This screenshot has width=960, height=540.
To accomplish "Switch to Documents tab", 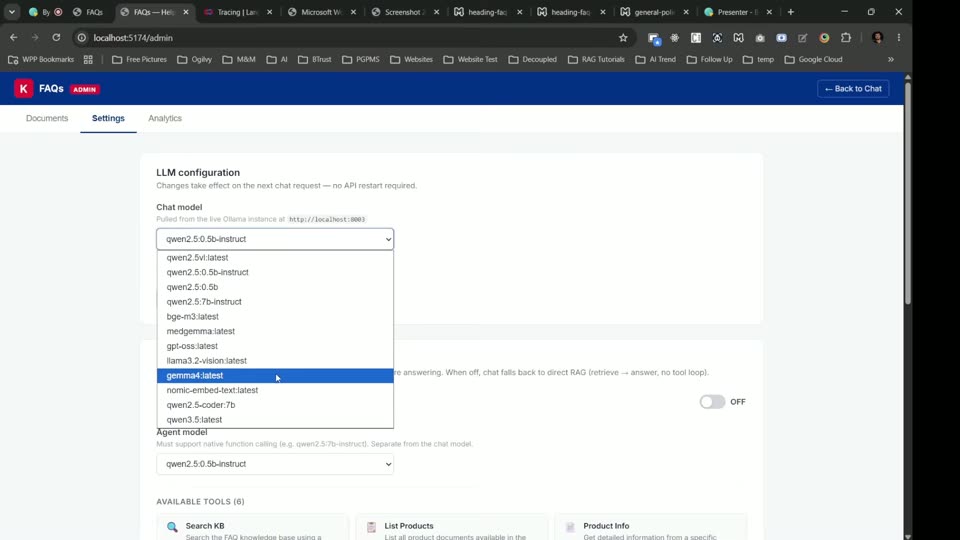I will pyautogui.click(x=47, y=118).
